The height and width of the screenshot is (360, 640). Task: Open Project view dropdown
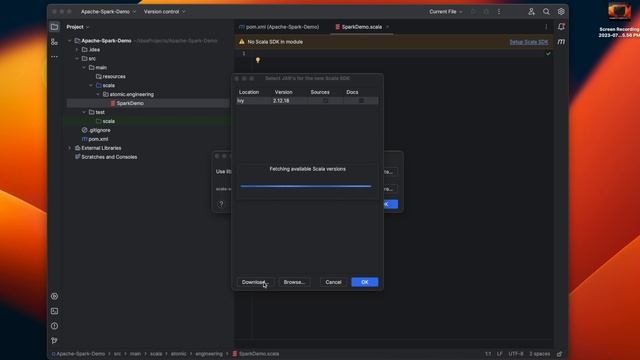click(78, 27)
